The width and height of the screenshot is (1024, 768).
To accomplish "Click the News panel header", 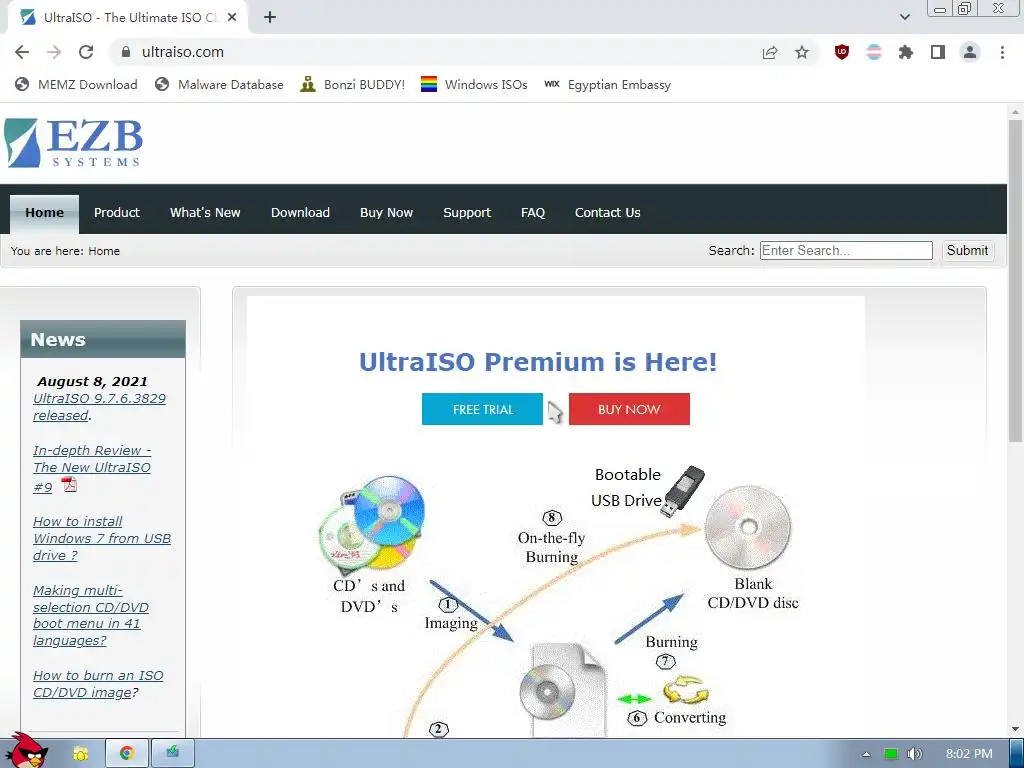I will (103, 339).
